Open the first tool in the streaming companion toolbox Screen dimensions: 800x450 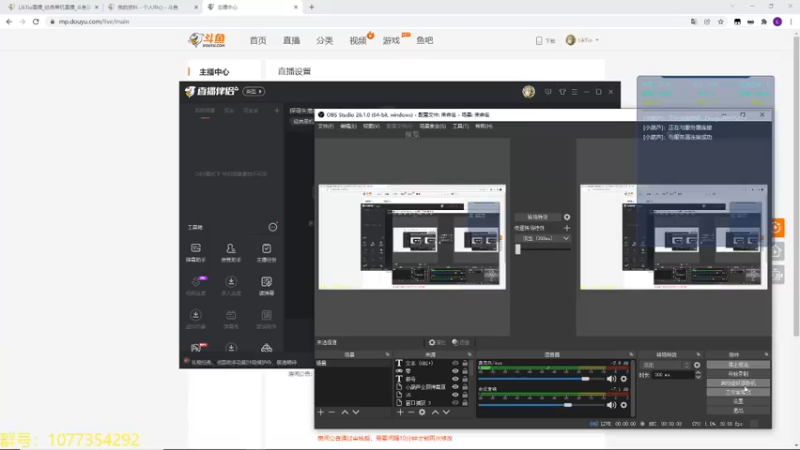click(x=195, y=252)
